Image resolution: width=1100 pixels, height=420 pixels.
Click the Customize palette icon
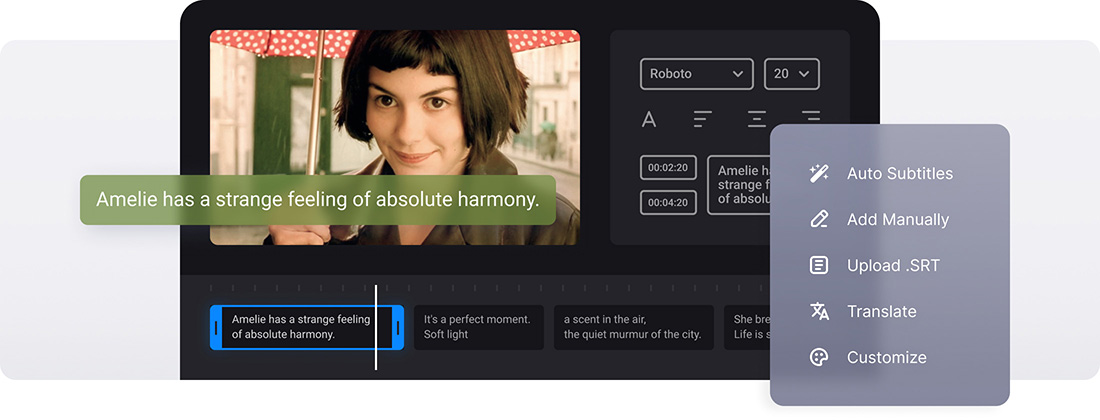click(819, 357)
